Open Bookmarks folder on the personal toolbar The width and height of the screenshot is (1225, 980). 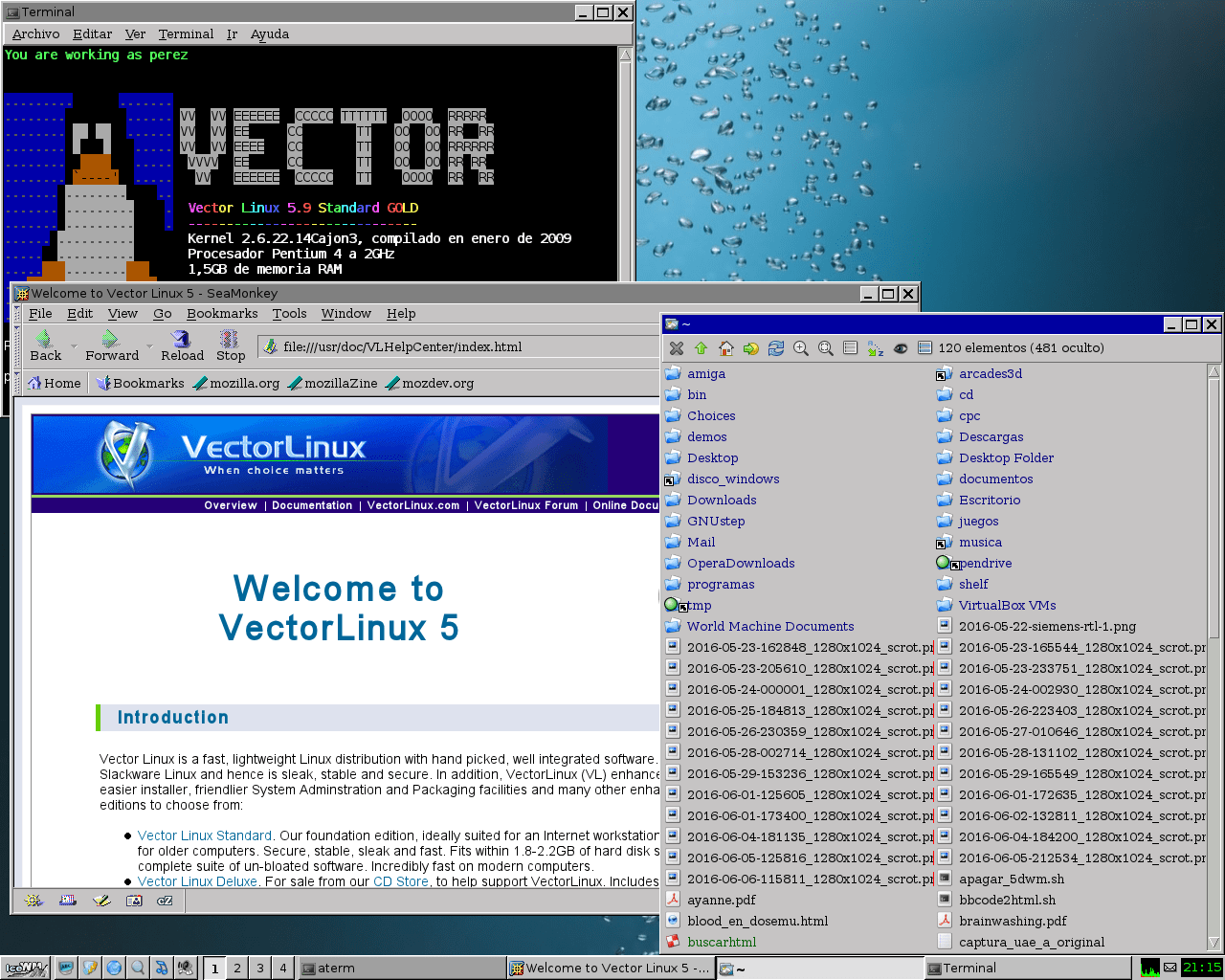(140, 383)
